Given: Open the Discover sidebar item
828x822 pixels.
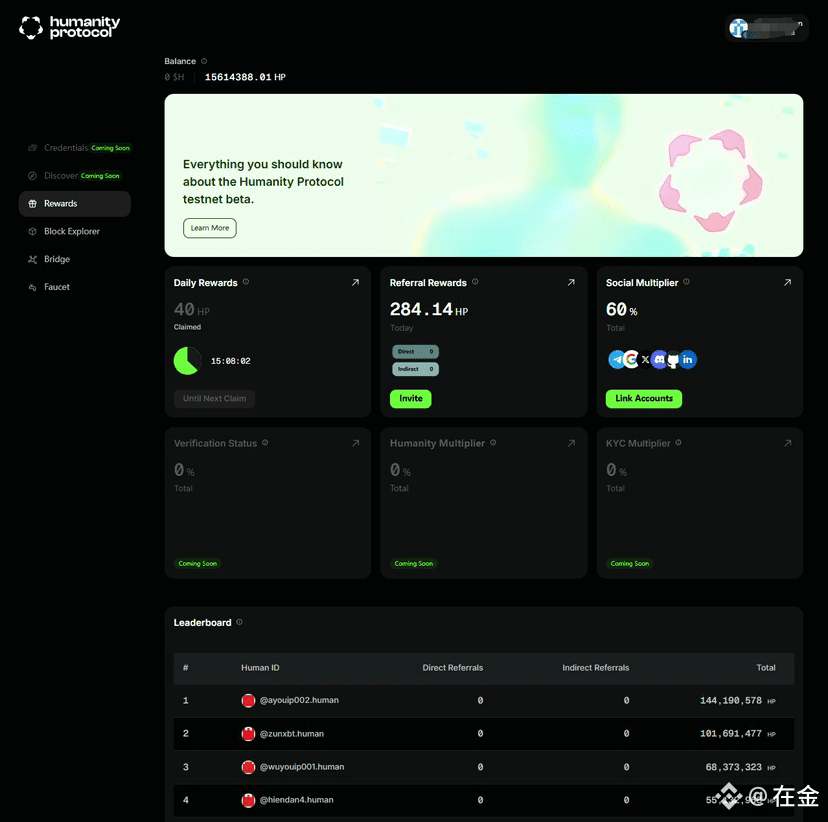Looking at the screenshot, I should (x=74, y=176).
